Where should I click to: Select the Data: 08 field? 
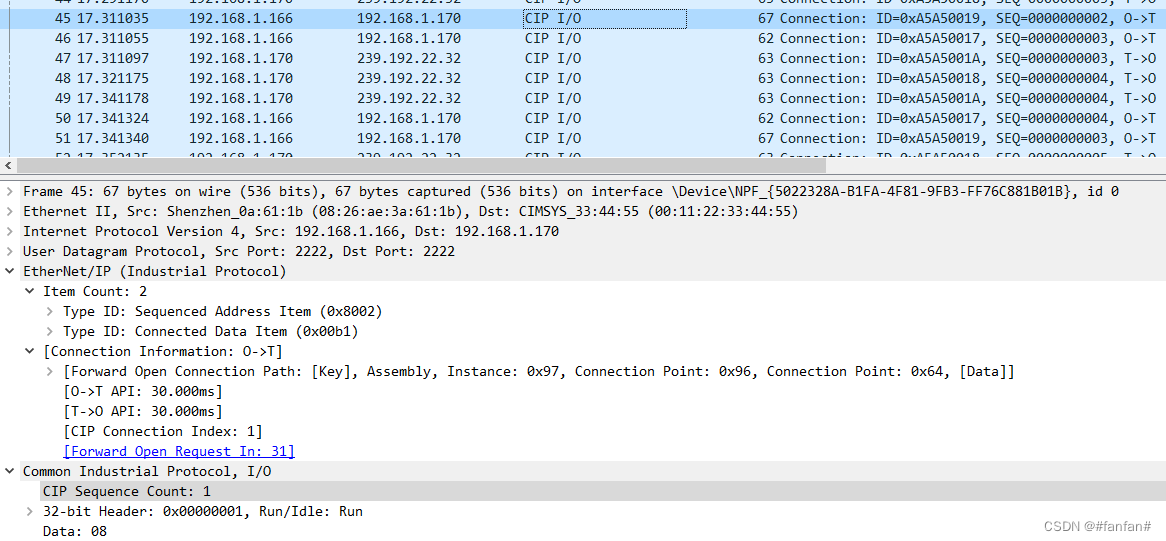[x=74, y=531]
